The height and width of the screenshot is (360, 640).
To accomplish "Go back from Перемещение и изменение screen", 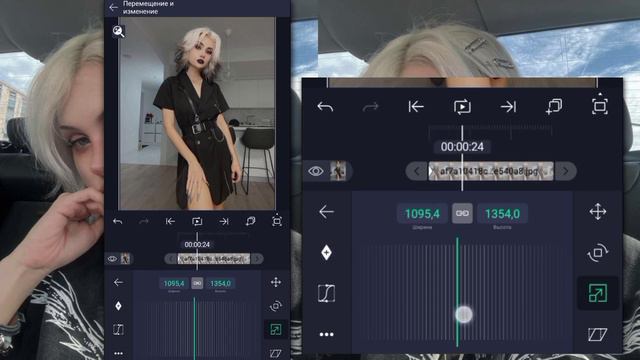I will coord(113,7).
